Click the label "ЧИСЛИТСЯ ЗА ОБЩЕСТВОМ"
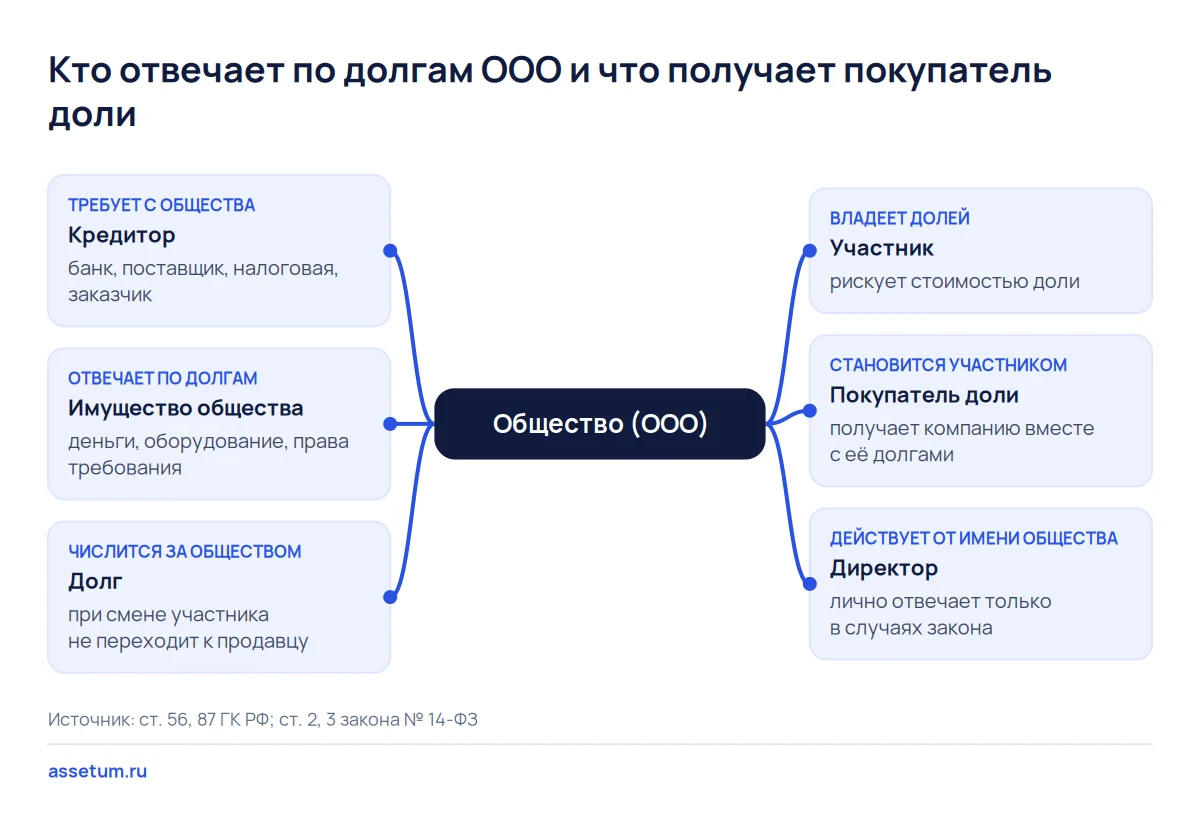Viewport: 1200px width, 821px height. tap(184, 551)
